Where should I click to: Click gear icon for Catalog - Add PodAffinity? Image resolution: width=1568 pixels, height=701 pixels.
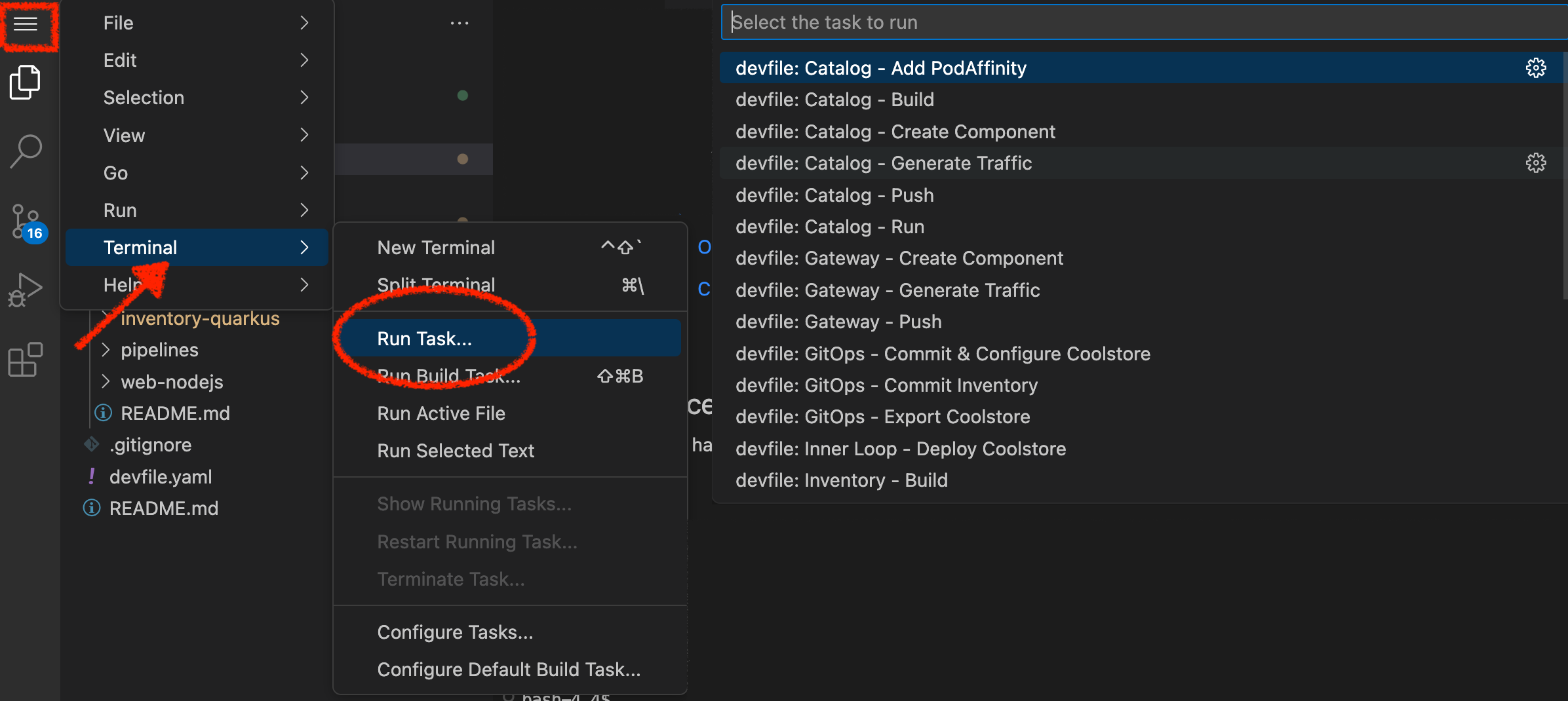pos(1535,68)
